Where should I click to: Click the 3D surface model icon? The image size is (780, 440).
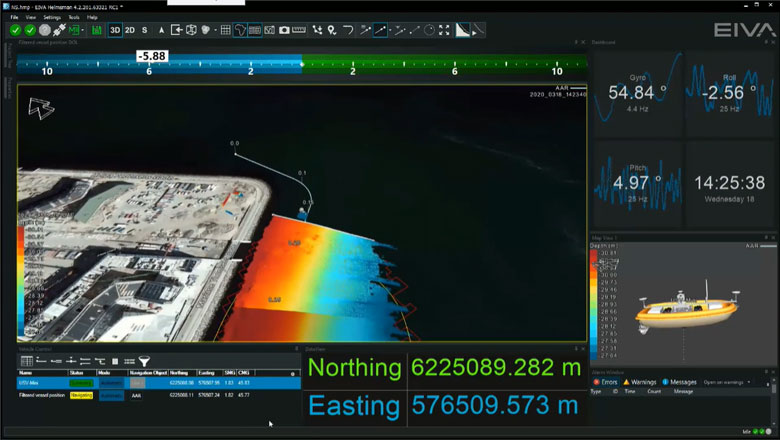(x=205, y=30)
